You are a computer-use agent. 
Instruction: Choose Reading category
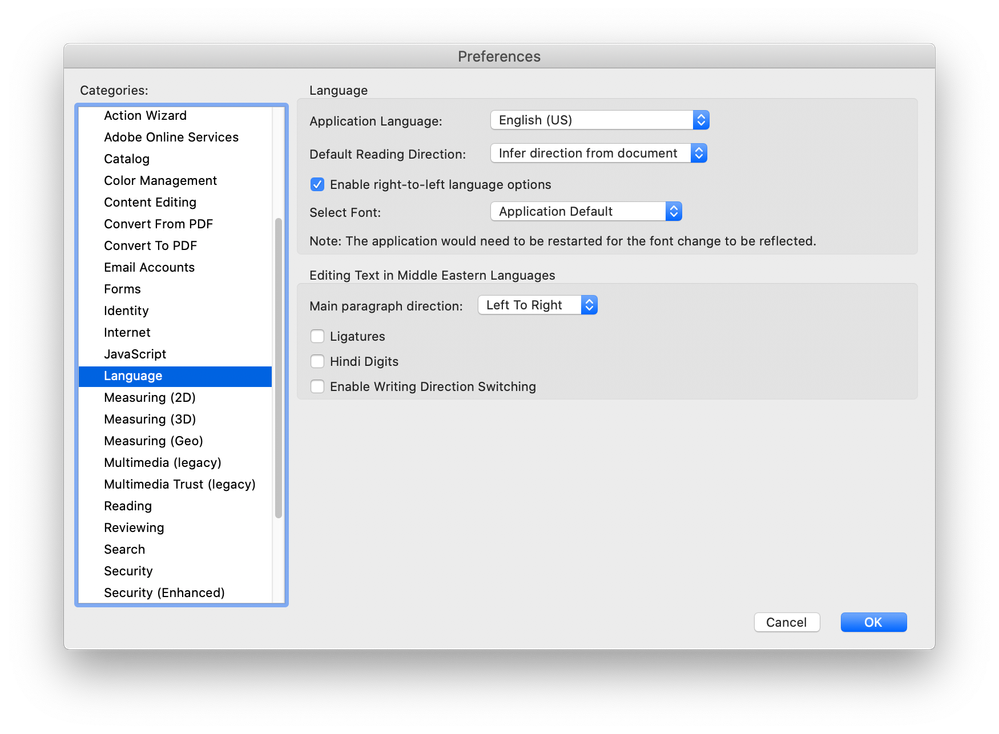[x=175, y=506]
